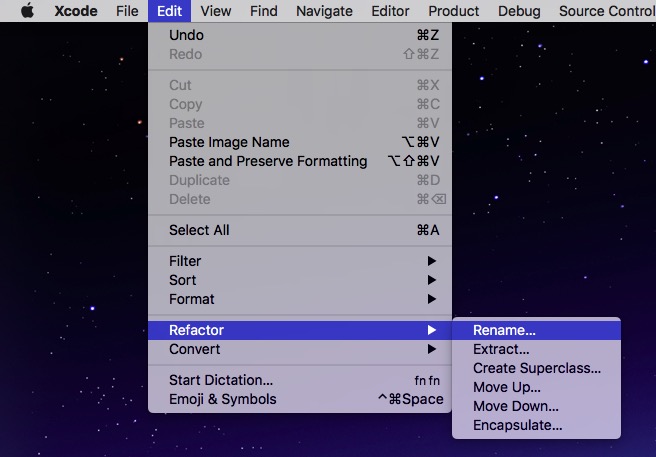Open the Source Control menu
Viewport: 656px width, 457px height.
[x=607, y=11]
